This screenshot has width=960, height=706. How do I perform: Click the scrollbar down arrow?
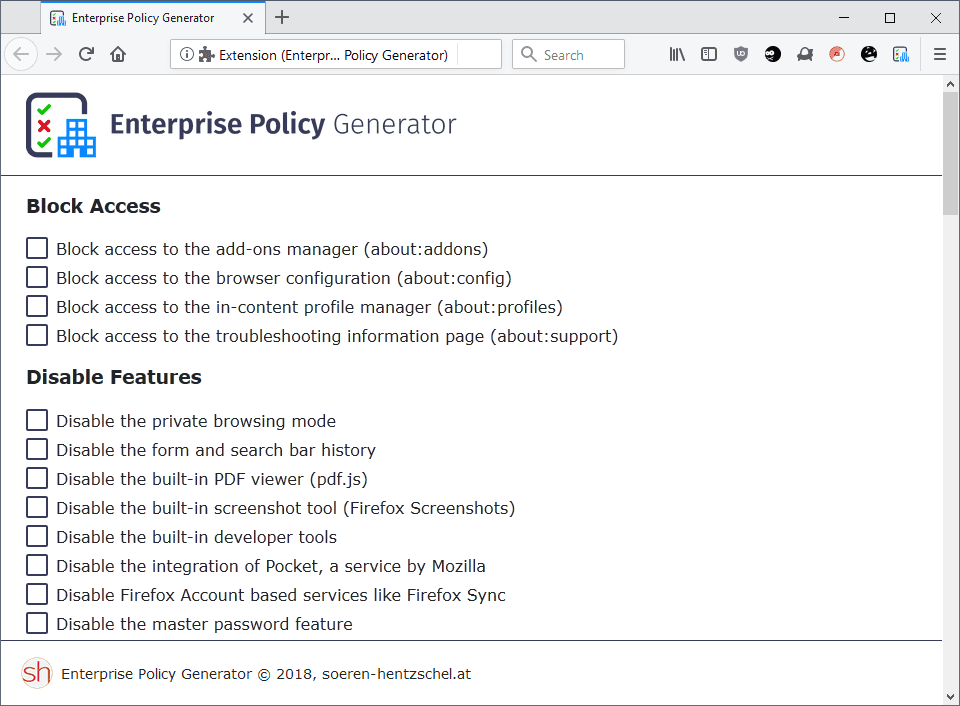tap(950, 696)
